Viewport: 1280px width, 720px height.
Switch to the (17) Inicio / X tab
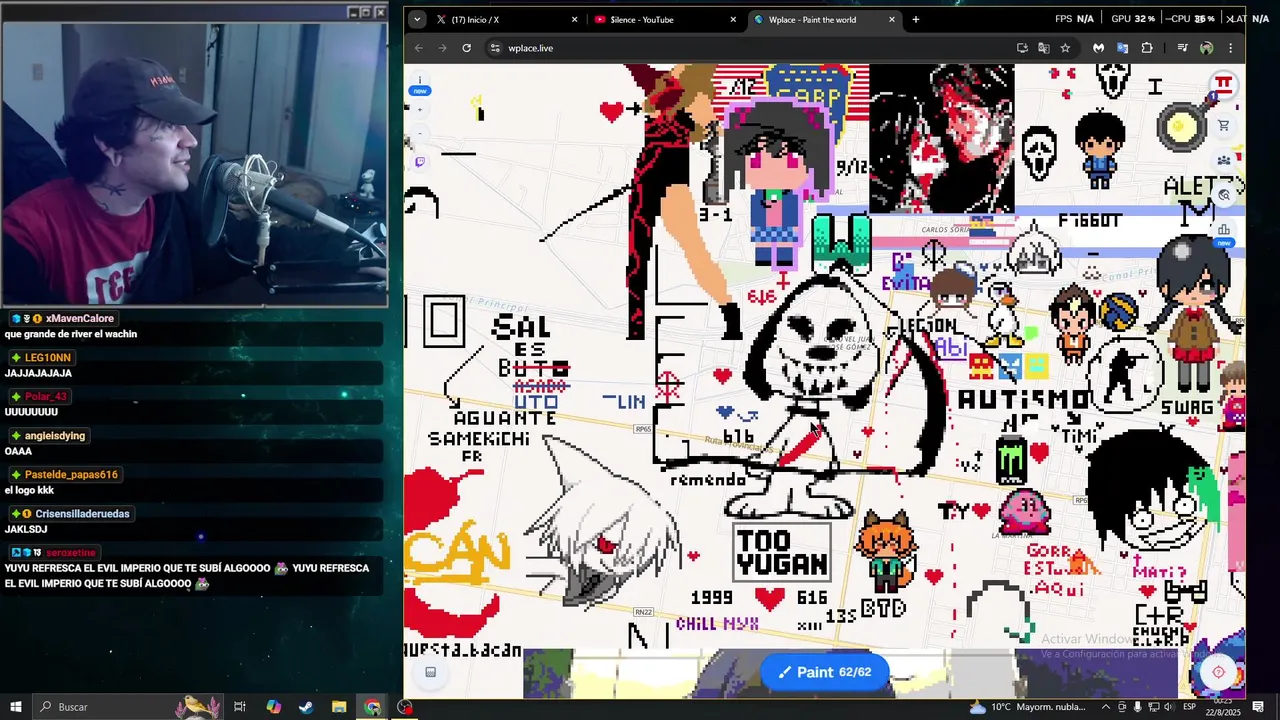(x=505, y=19)
